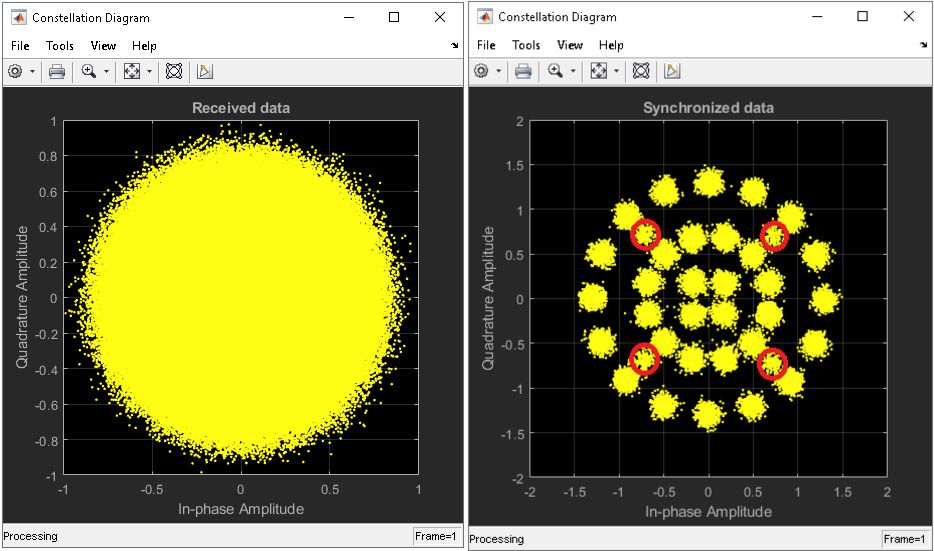Toggle reference constellation in Synchronized data window
This screenshot has height=551, width=934.
click(x=641, y=71)
